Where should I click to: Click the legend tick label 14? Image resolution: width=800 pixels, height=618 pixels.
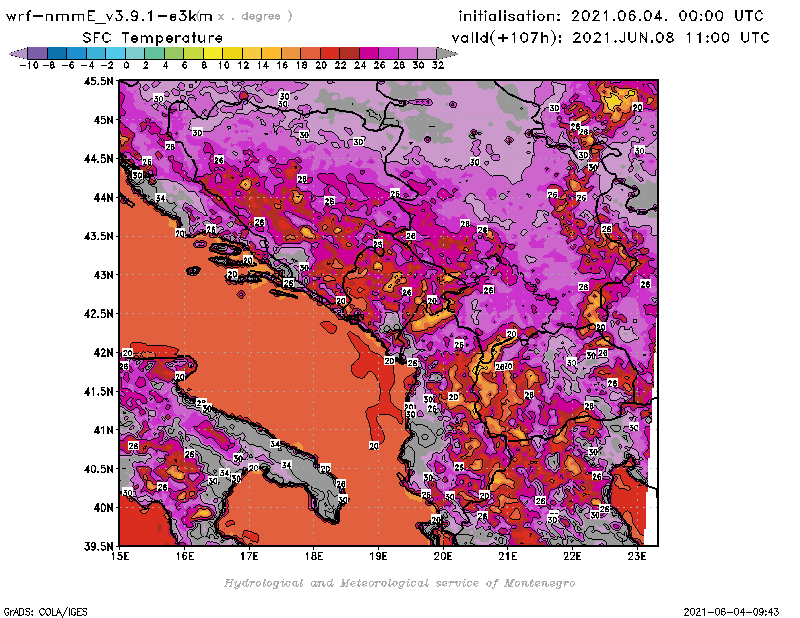pyautogui.click(x=262, y=65)
